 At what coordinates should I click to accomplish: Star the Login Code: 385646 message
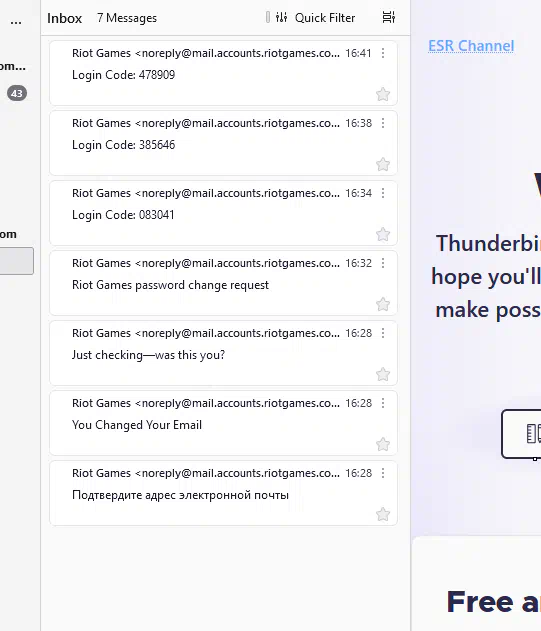pyautogui.click(x=383, y=164)
